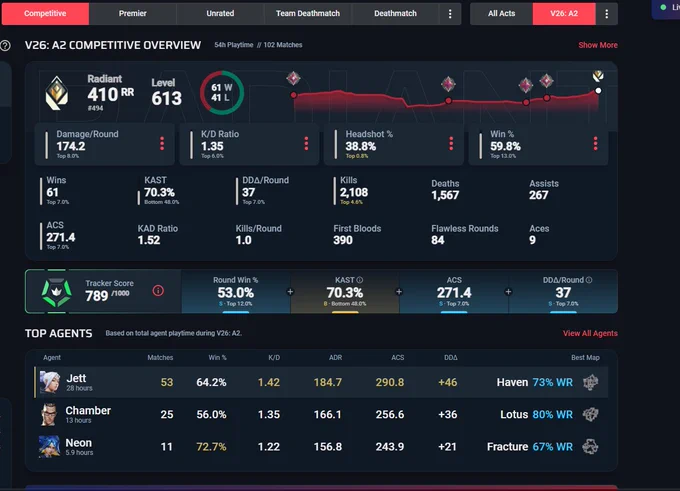The width and height of the screenshot is (680, 491).
Task: Click the Deaths 1,567 stat
Action: pyautogui.click(x=445, y=190)
